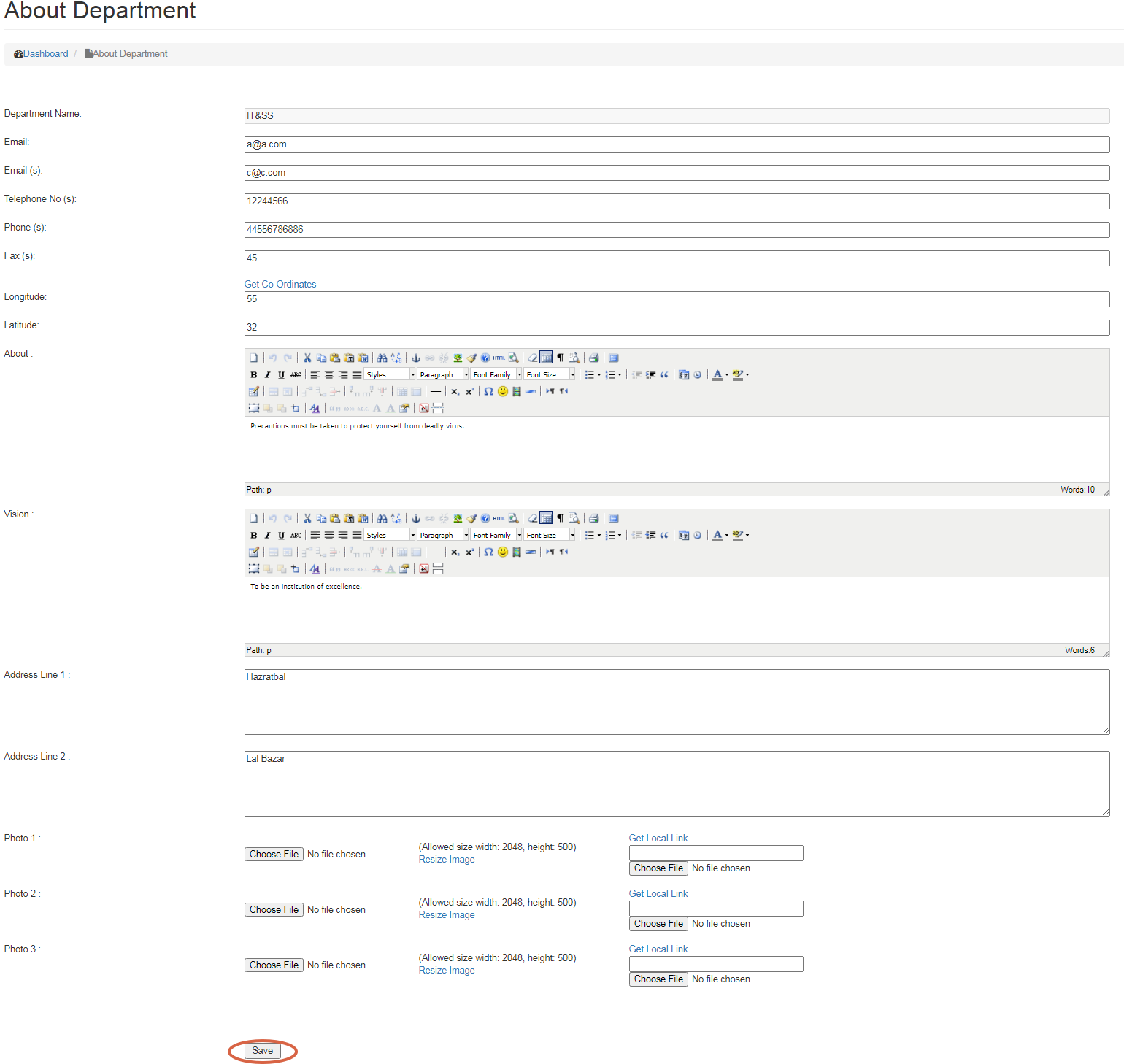This screenshot has height=1064, width=1124.
Task: Toggle invisible characters in the About editor
Action: [560, 358]
